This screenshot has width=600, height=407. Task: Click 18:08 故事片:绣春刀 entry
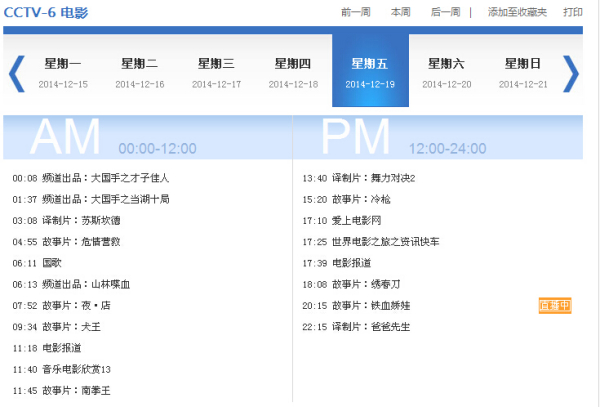click(x=351, y=284)
